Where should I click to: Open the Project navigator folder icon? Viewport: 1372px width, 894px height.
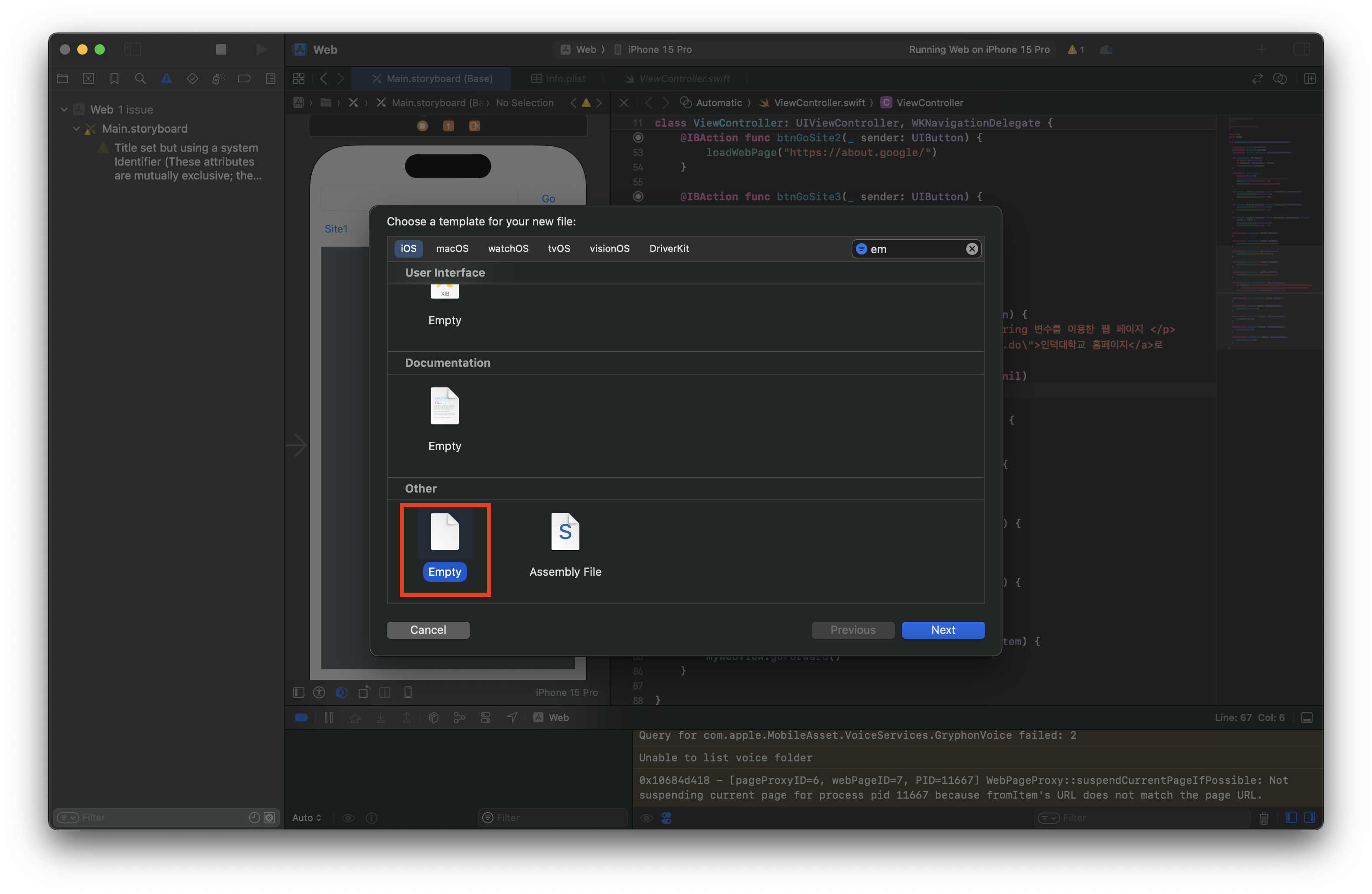[63, 78]
